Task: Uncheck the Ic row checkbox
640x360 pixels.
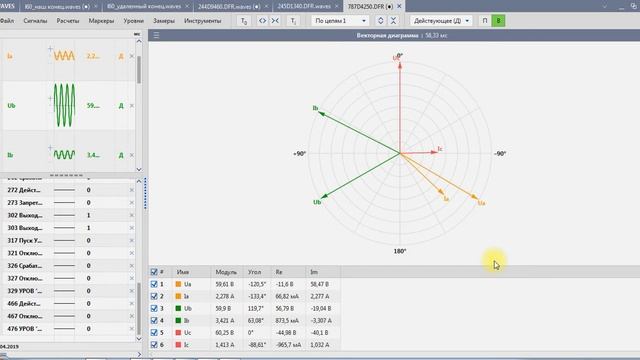Action: 154,345
